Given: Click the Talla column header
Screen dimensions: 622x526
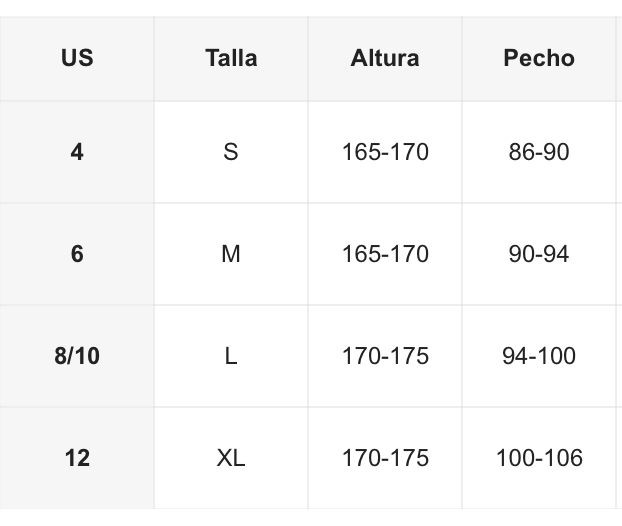Looking at the screenshot, I should coord(231,58).
